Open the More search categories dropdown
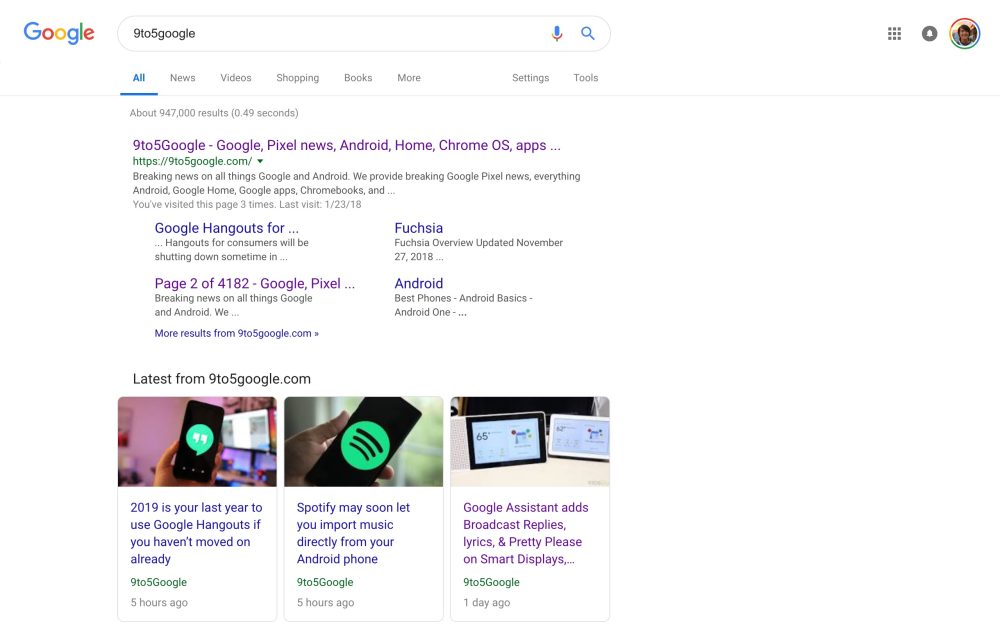This screenshot has height=625, width=1000. coord(408,77)
